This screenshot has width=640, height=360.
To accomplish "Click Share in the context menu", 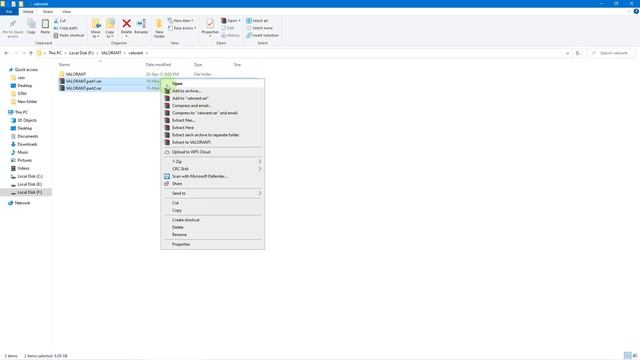I will pos(212,184).
